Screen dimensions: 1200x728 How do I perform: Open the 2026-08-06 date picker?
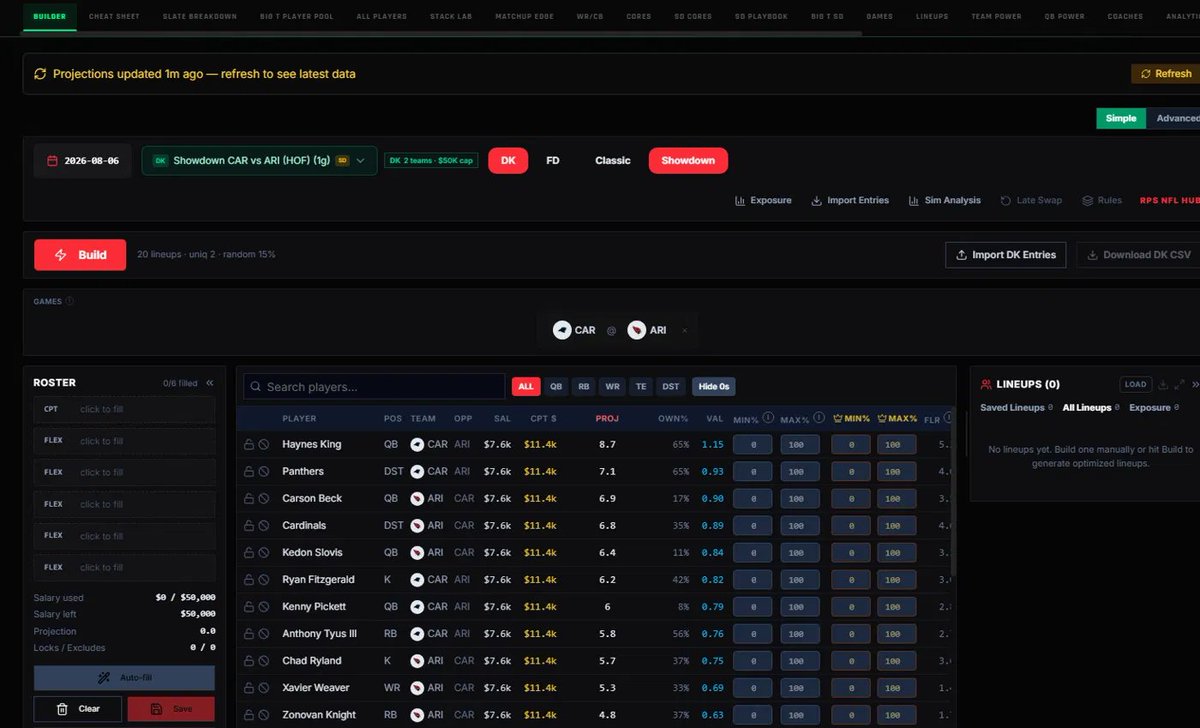pyautogui.click(x=83, y=160)
